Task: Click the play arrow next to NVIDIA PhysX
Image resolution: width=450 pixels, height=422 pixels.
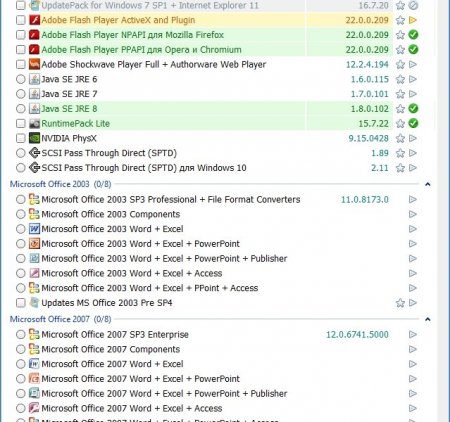Action: 413,138
